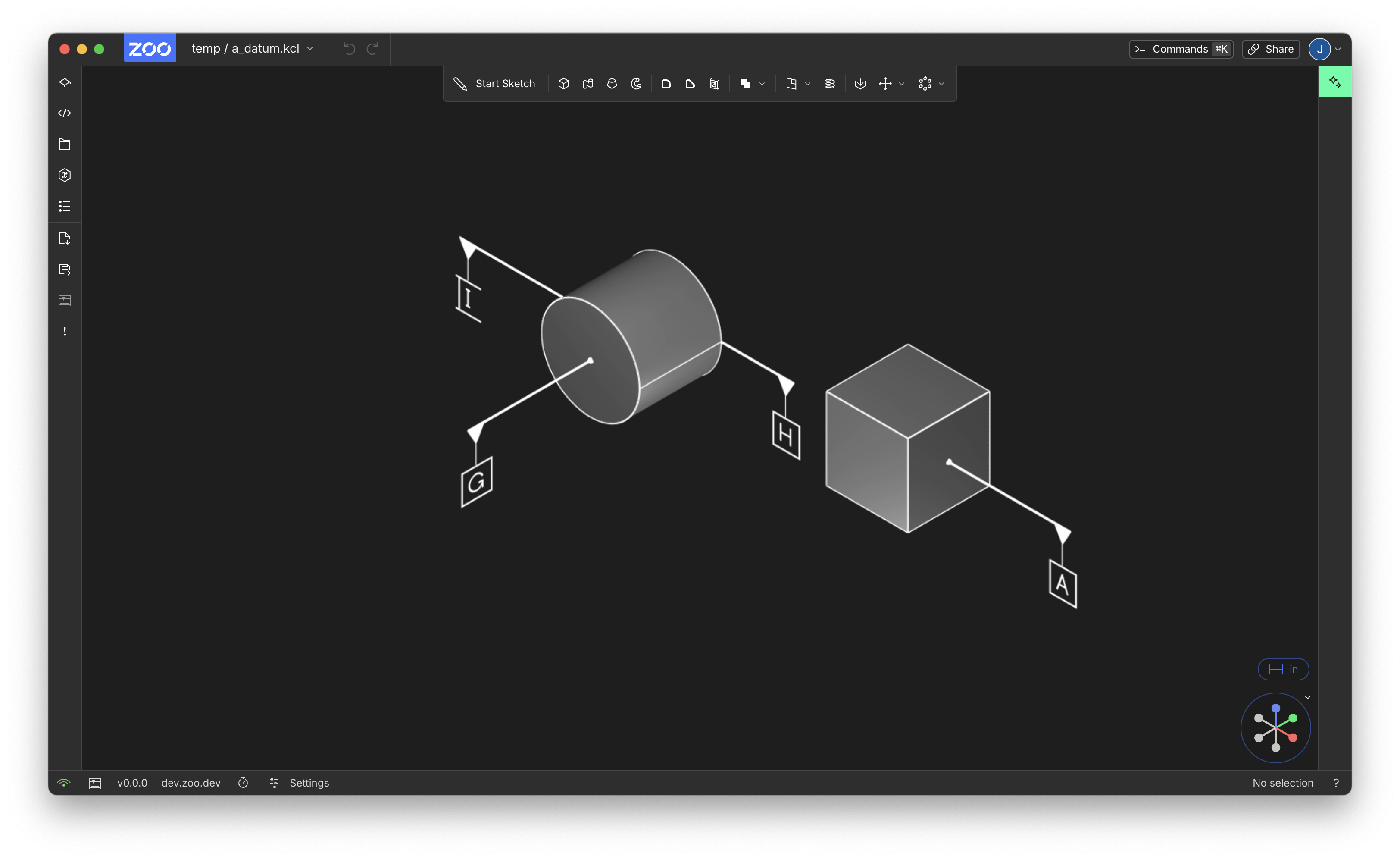This screenshot has width=1400, height=859.
Task: Open the Commands palette
Action: [1181, 49]
